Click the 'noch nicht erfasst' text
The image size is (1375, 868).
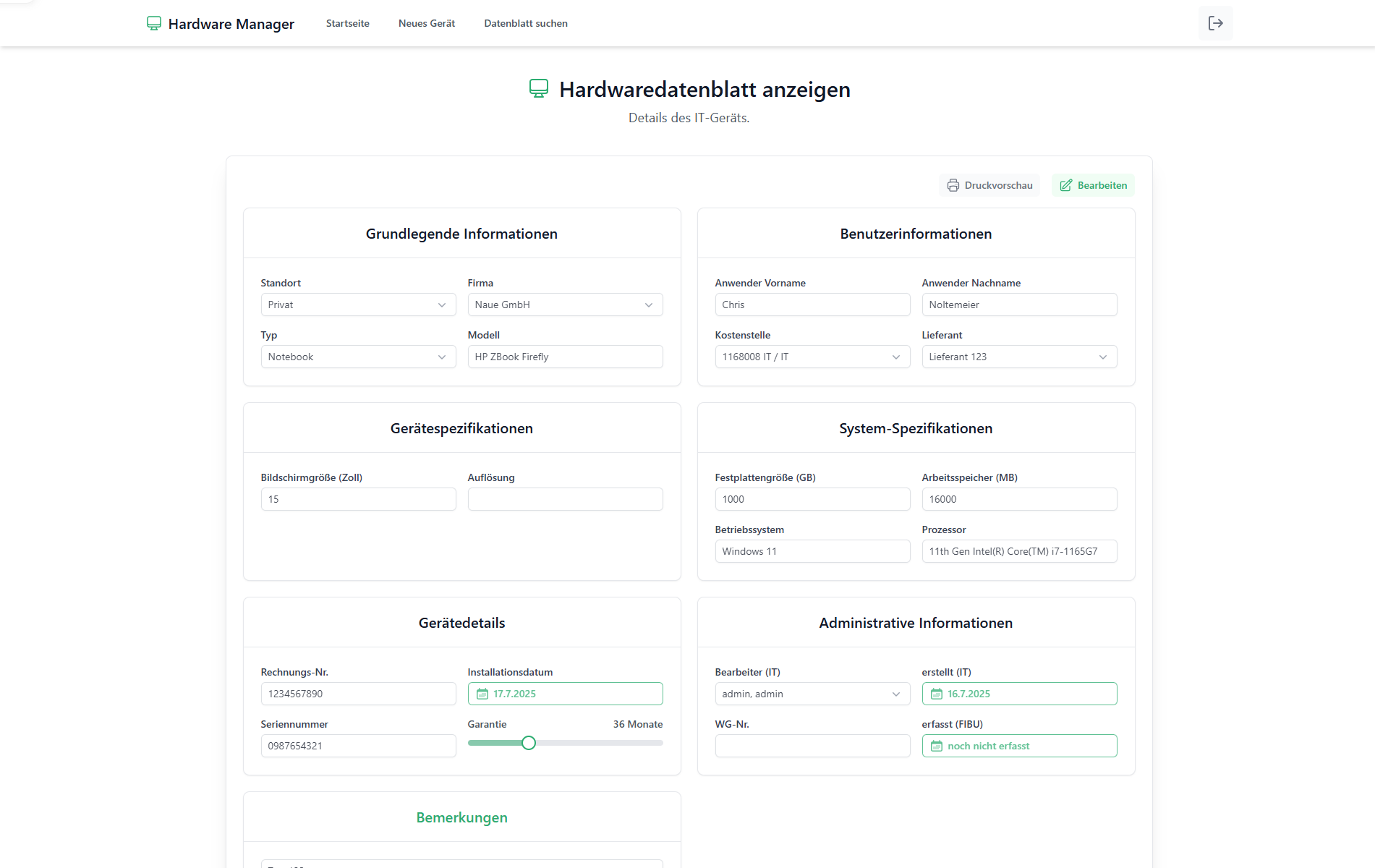[x=988, y=746]
